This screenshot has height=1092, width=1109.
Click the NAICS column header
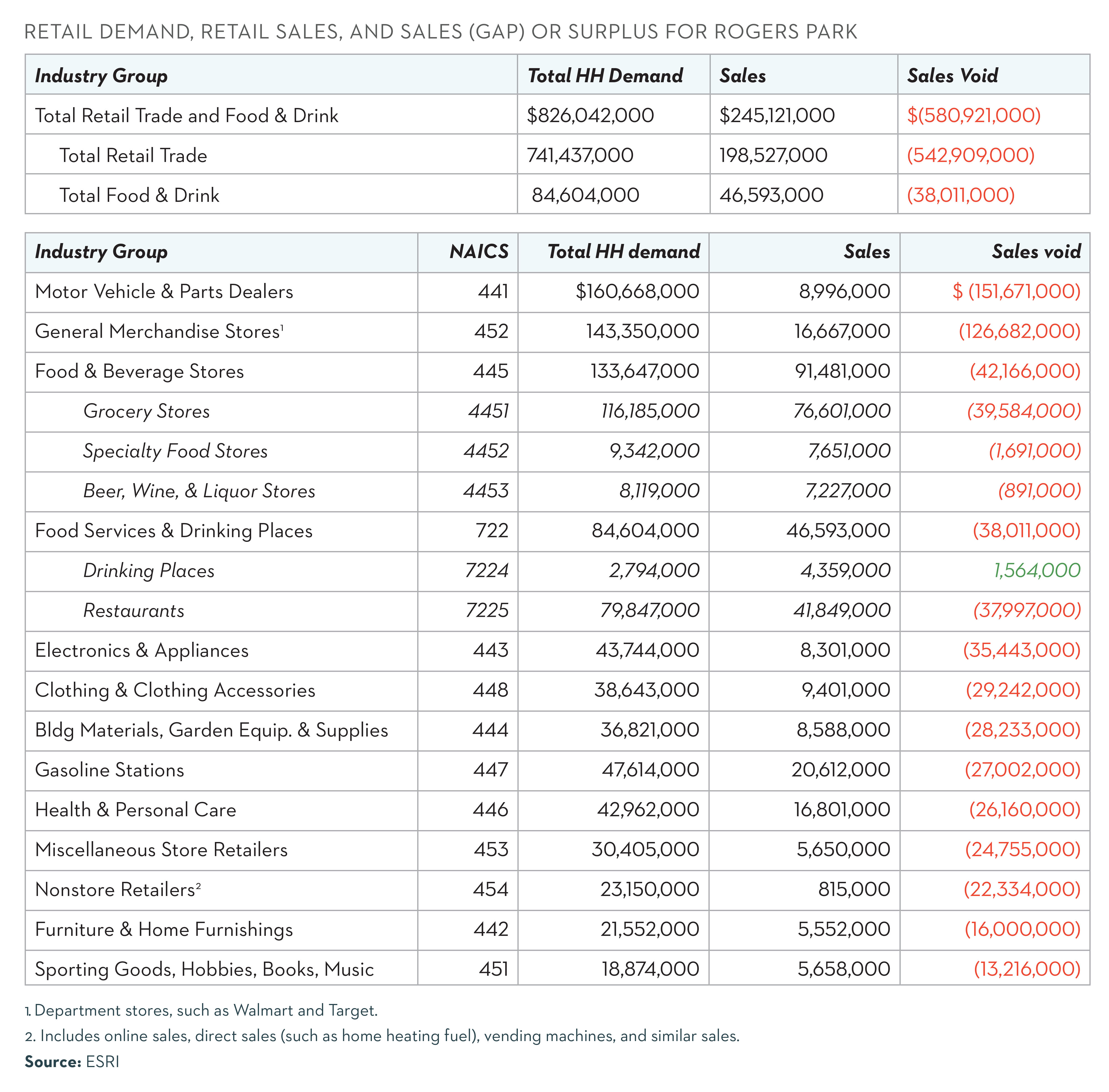point(478,252)
